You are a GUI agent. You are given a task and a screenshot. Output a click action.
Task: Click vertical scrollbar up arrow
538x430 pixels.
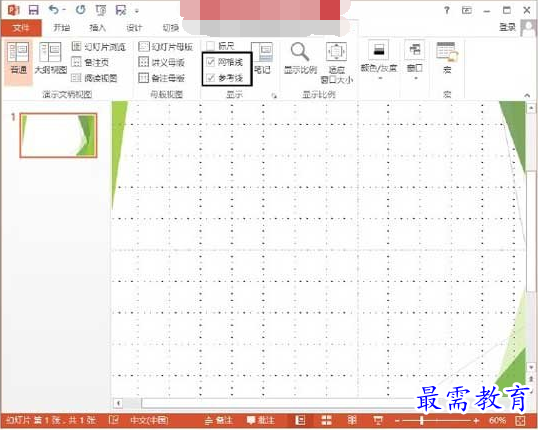click(531, 108)
